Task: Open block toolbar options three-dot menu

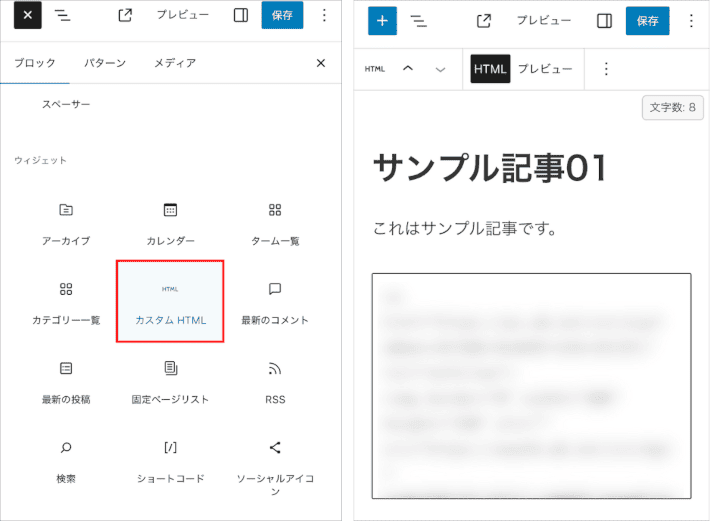Action: point(605,69)
